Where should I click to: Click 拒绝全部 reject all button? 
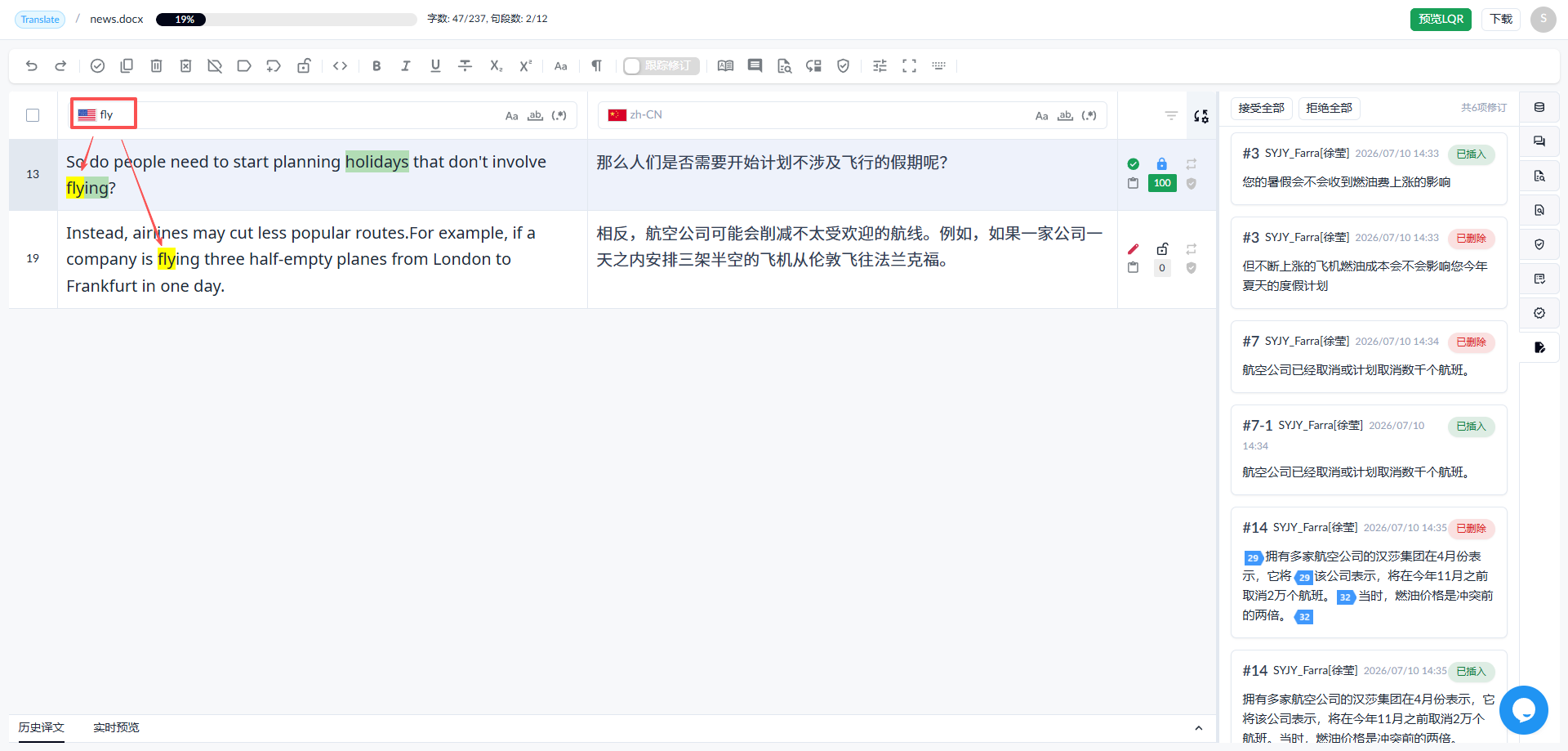tap(1329, 108)
